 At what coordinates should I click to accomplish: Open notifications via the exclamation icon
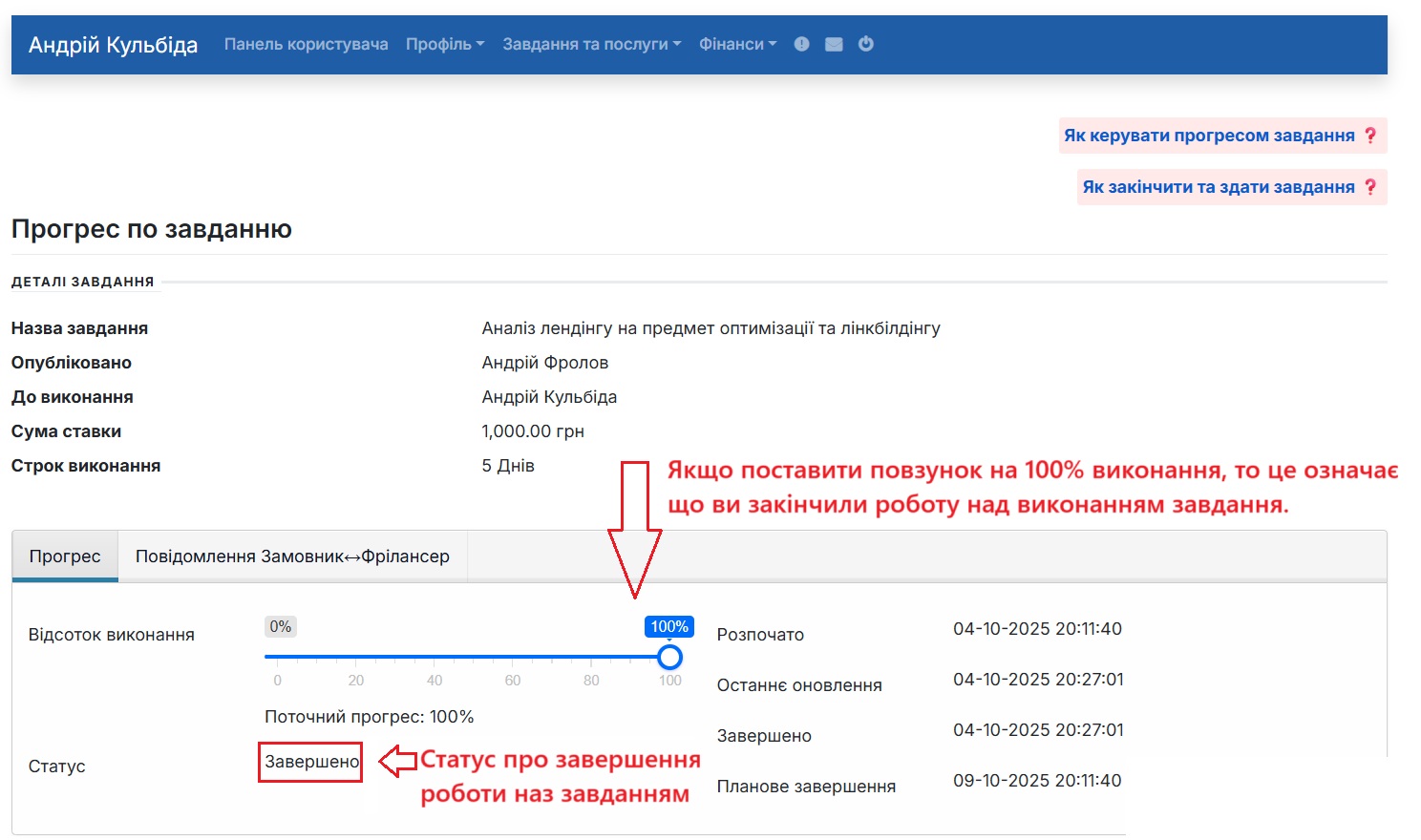[801, 43]
